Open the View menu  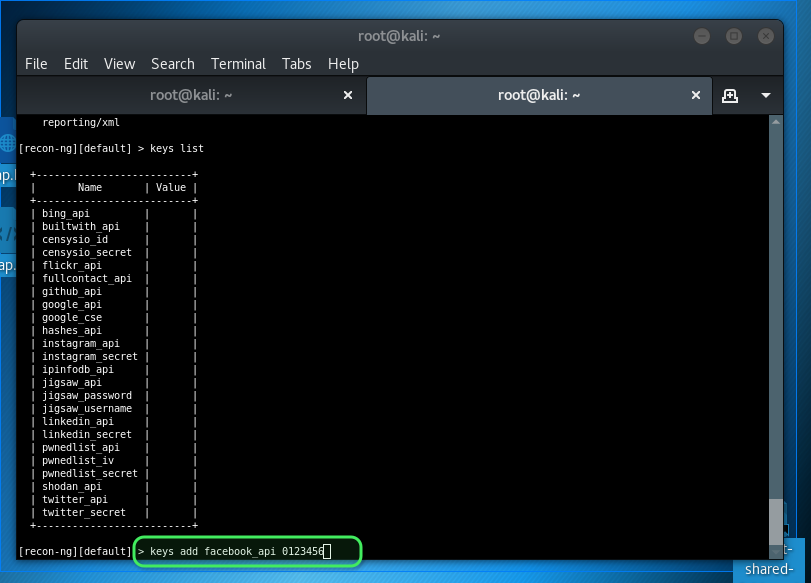[x=119, y=63]
